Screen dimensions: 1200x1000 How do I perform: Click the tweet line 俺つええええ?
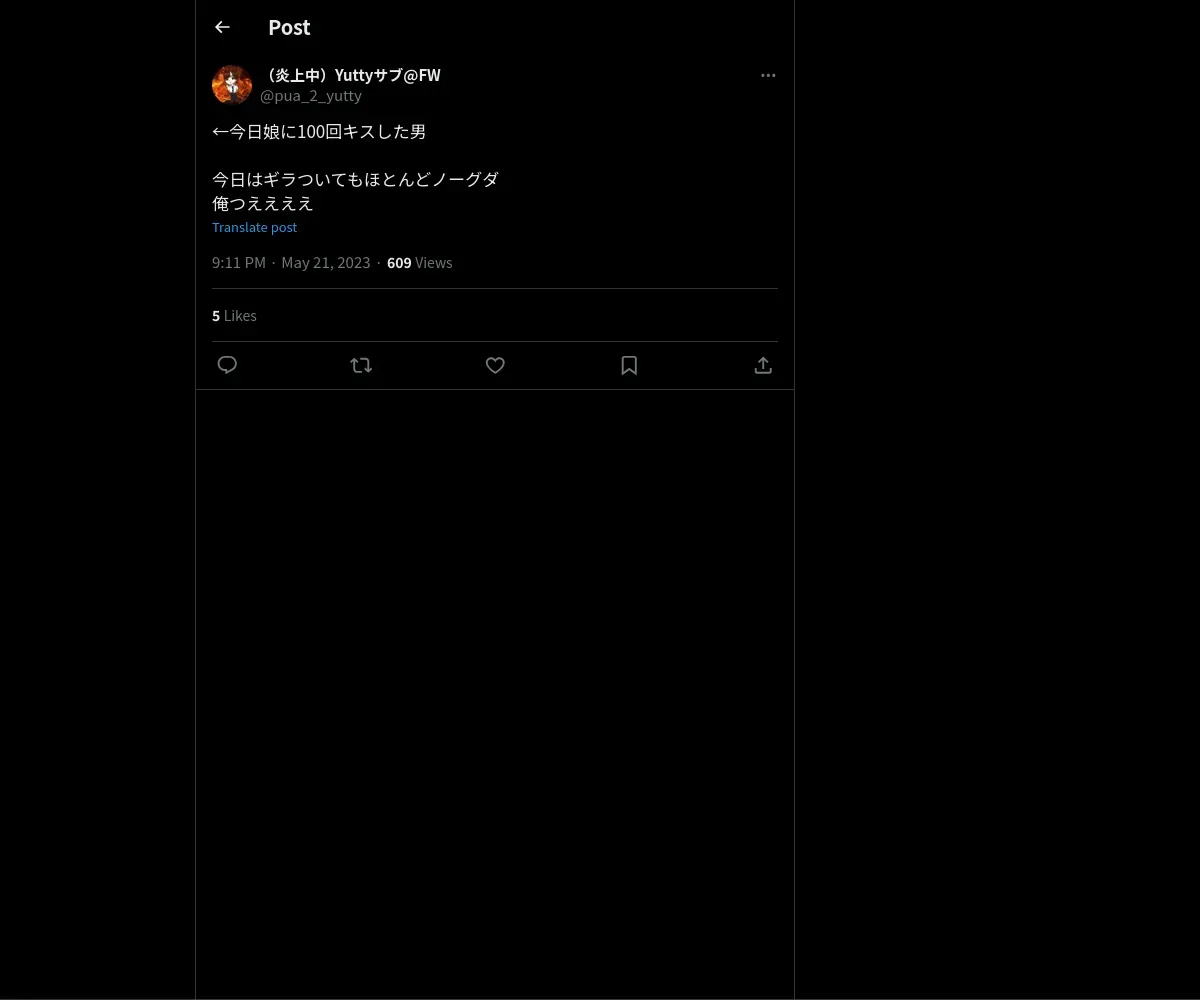coord(263,203)
